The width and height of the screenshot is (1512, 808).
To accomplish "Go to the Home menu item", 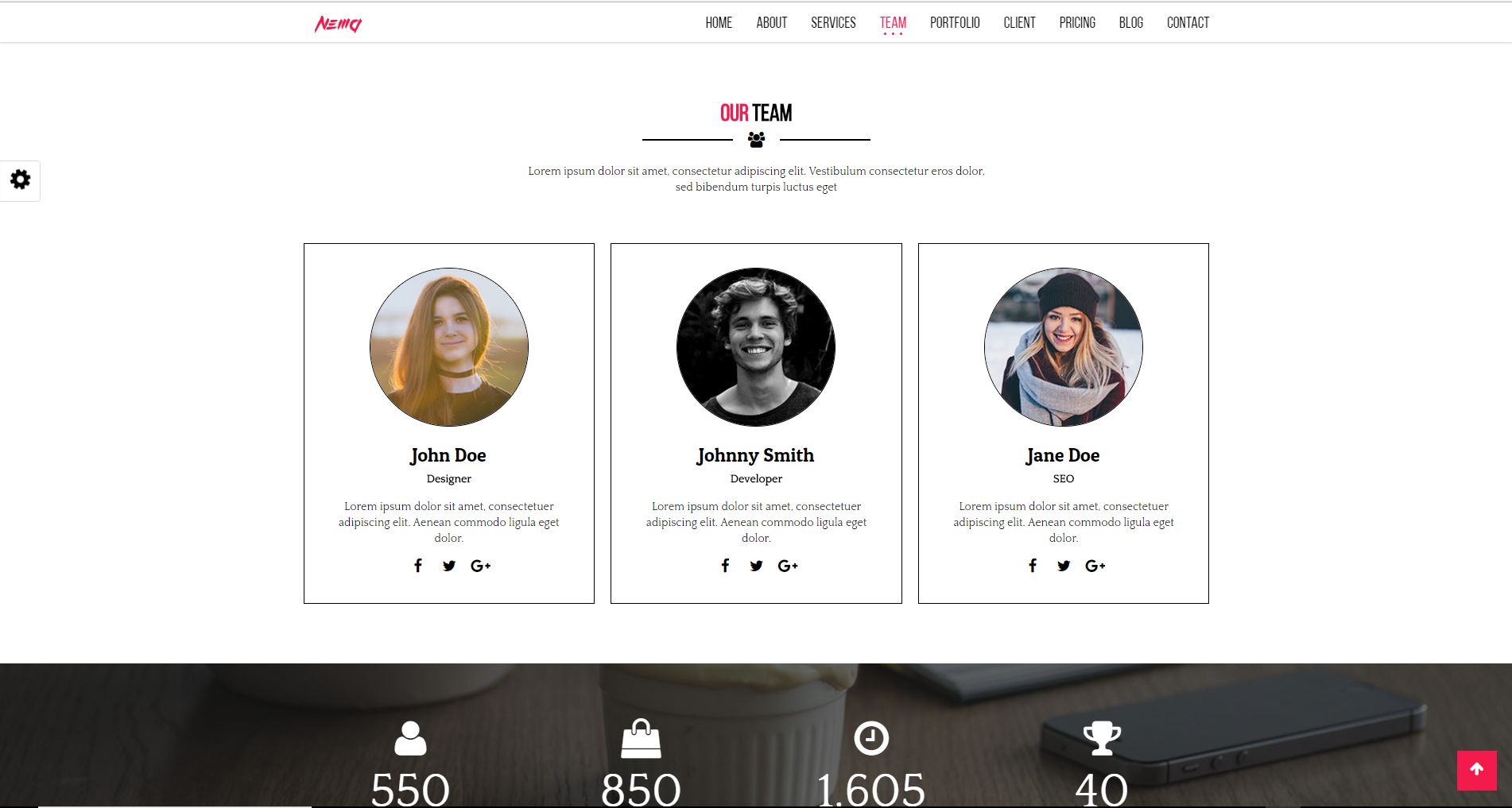I will [719, 23].
